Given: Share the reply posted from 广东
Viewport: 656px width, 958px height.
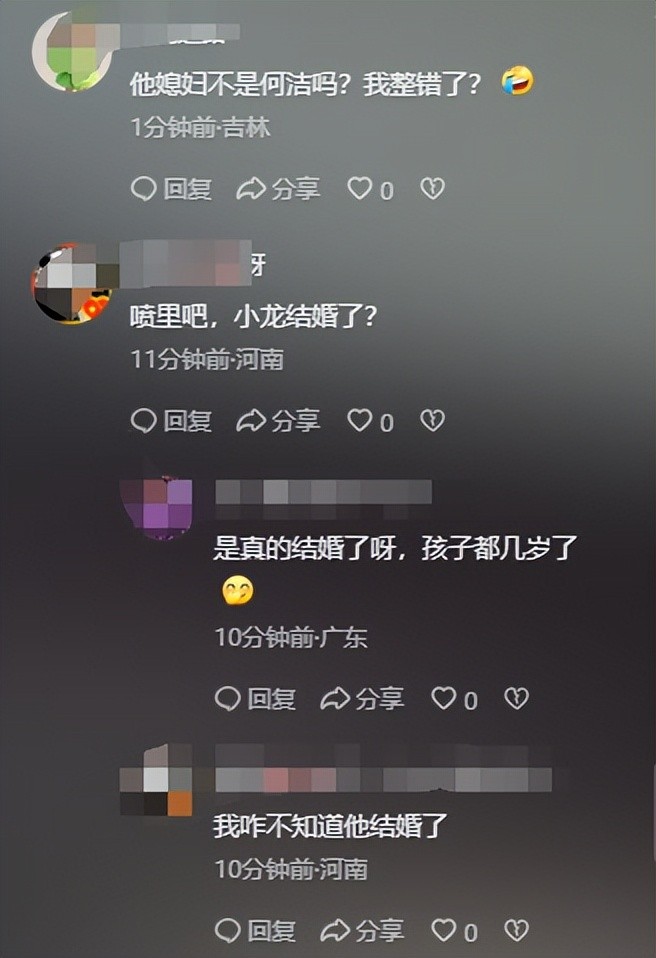Looking at the screenshot, I should [362, 699].
